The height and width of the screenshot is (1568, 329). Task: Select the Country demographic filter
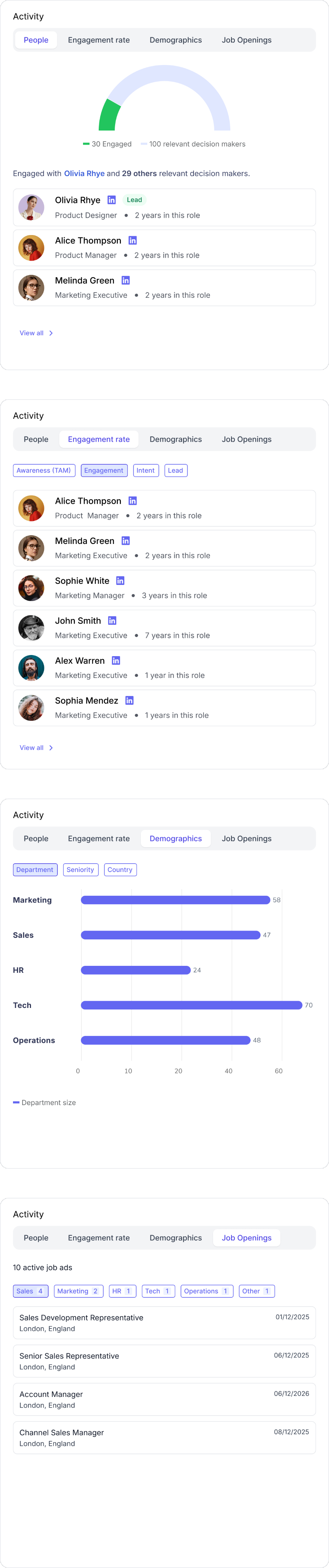tap(120, 870)
